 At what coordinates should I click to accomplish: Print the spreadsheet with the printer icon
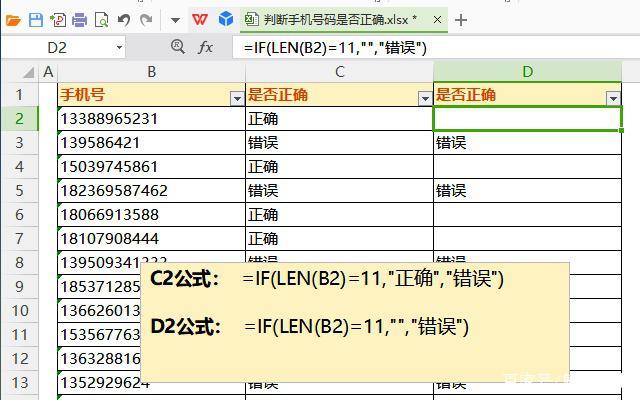[x=80, y=20]
